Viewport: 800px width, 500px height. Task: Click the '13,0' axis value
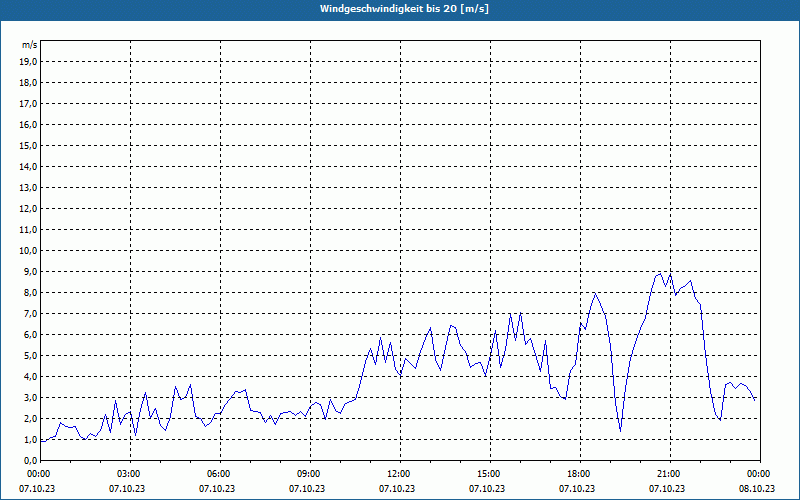pos(28,187)
